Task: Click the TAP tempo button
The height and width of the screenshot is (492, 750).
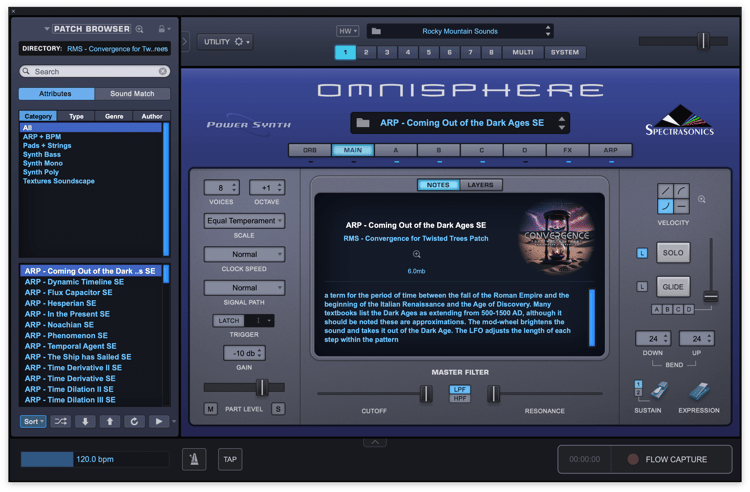Action: [230, 459]
